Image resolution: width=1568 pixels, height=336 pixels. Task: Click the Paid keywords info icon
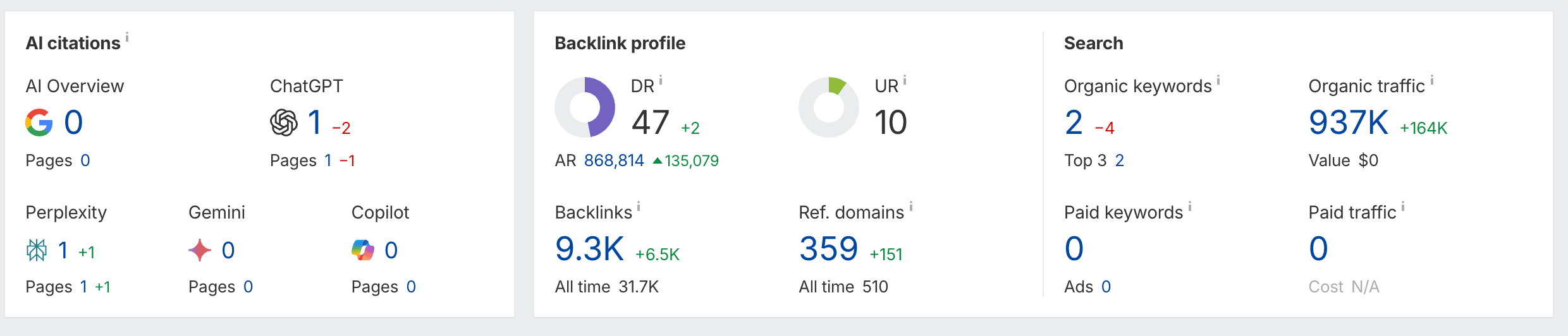(x=1190, y=207)
